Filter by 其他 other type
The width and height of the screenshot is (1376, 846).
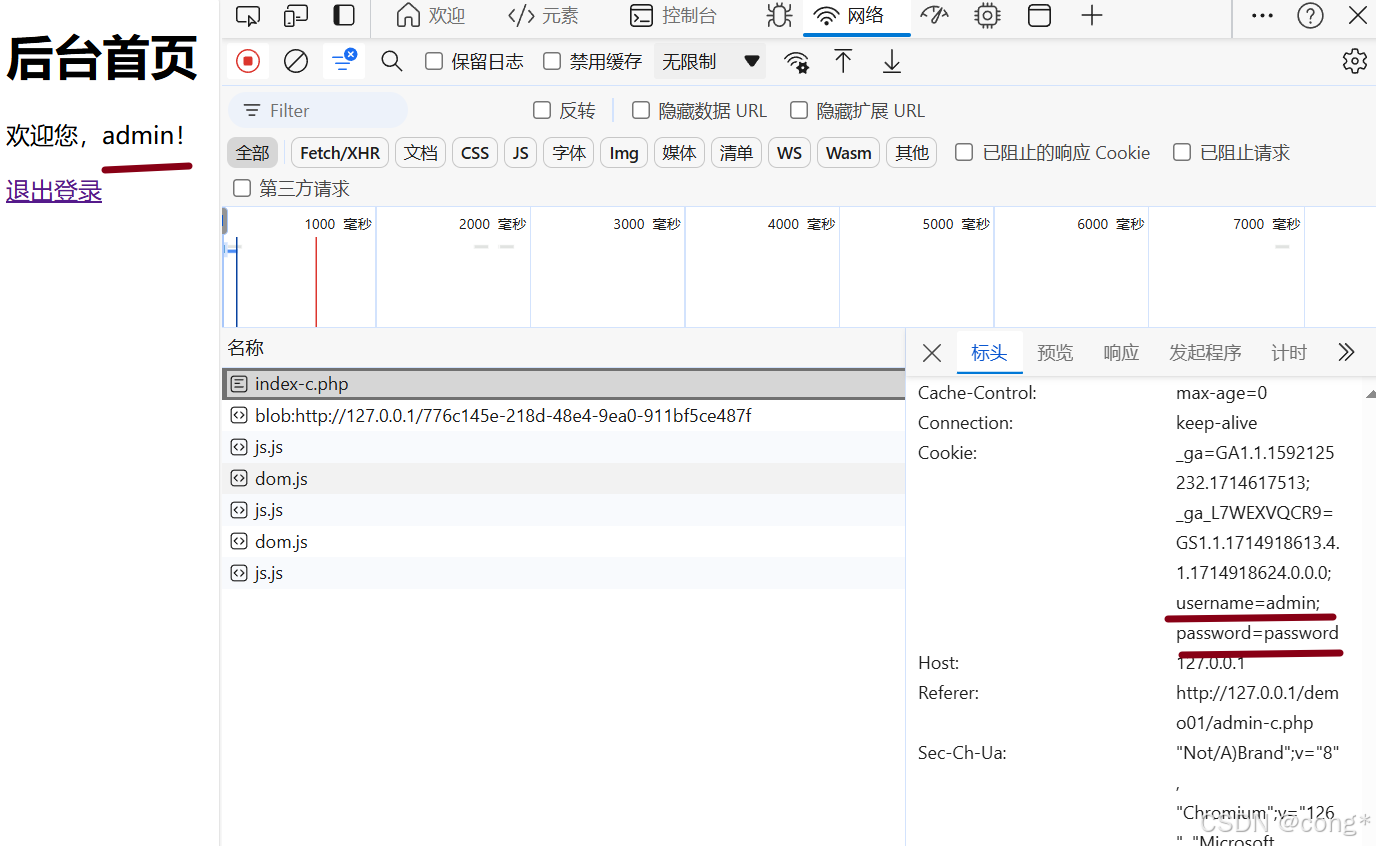coord(912,152)
